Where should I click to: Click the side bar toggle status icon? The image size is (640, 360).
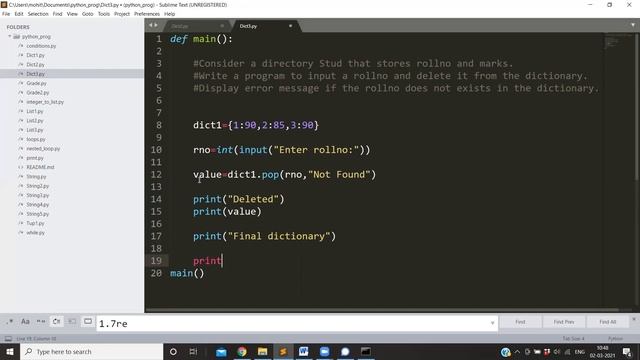tap(8, 339)
